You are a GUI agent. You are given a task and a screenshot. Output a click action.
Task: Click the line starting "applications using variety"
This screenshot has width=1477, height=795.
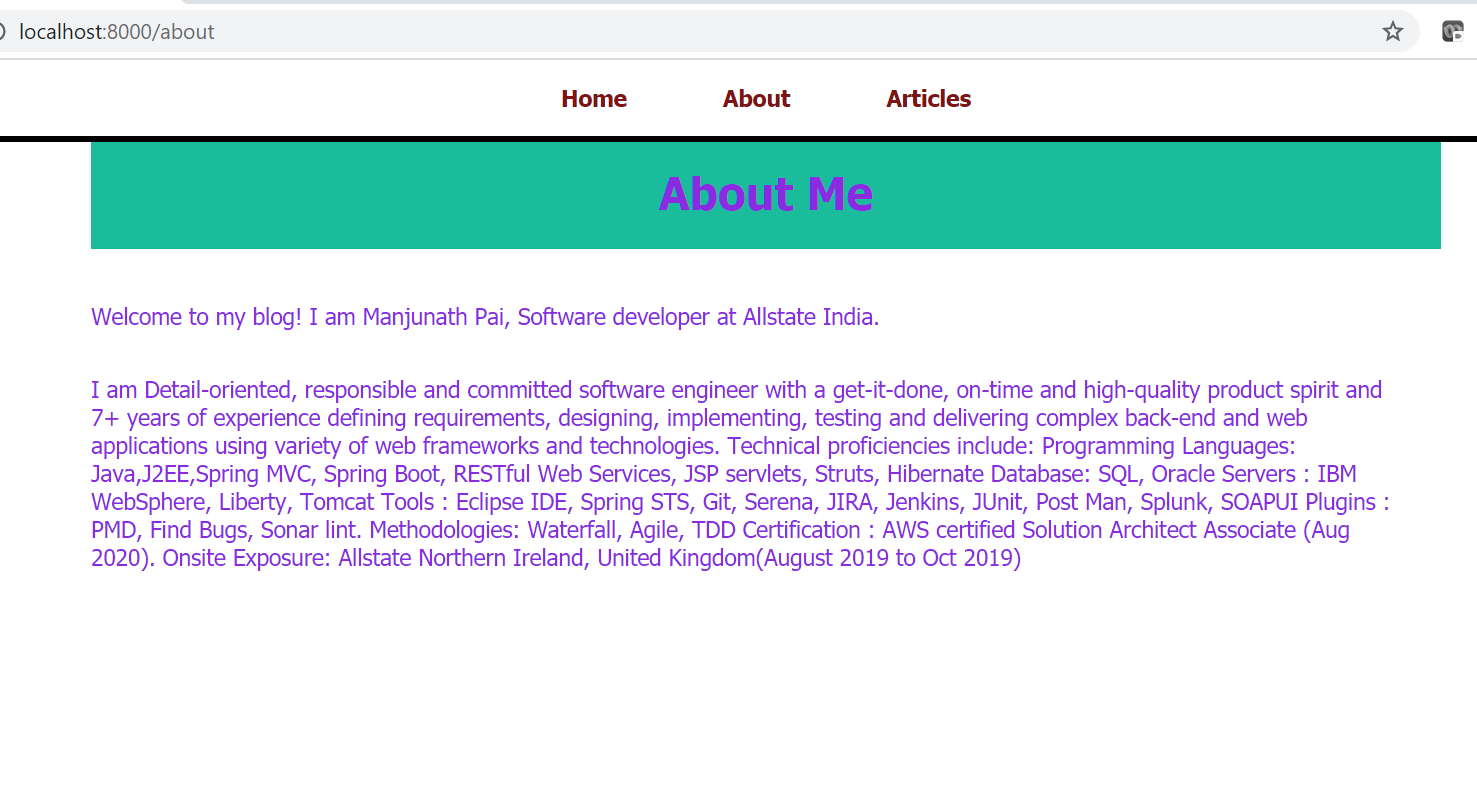(x=693, y=446)
